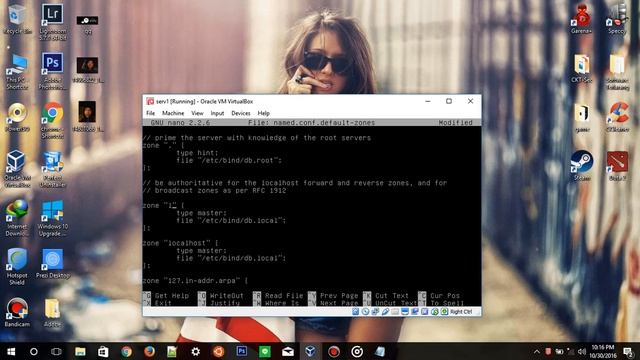Open Ubuntu icon in the taskbar
The height and width of the screenshot is (360, 640).
(x=218, y=351)
